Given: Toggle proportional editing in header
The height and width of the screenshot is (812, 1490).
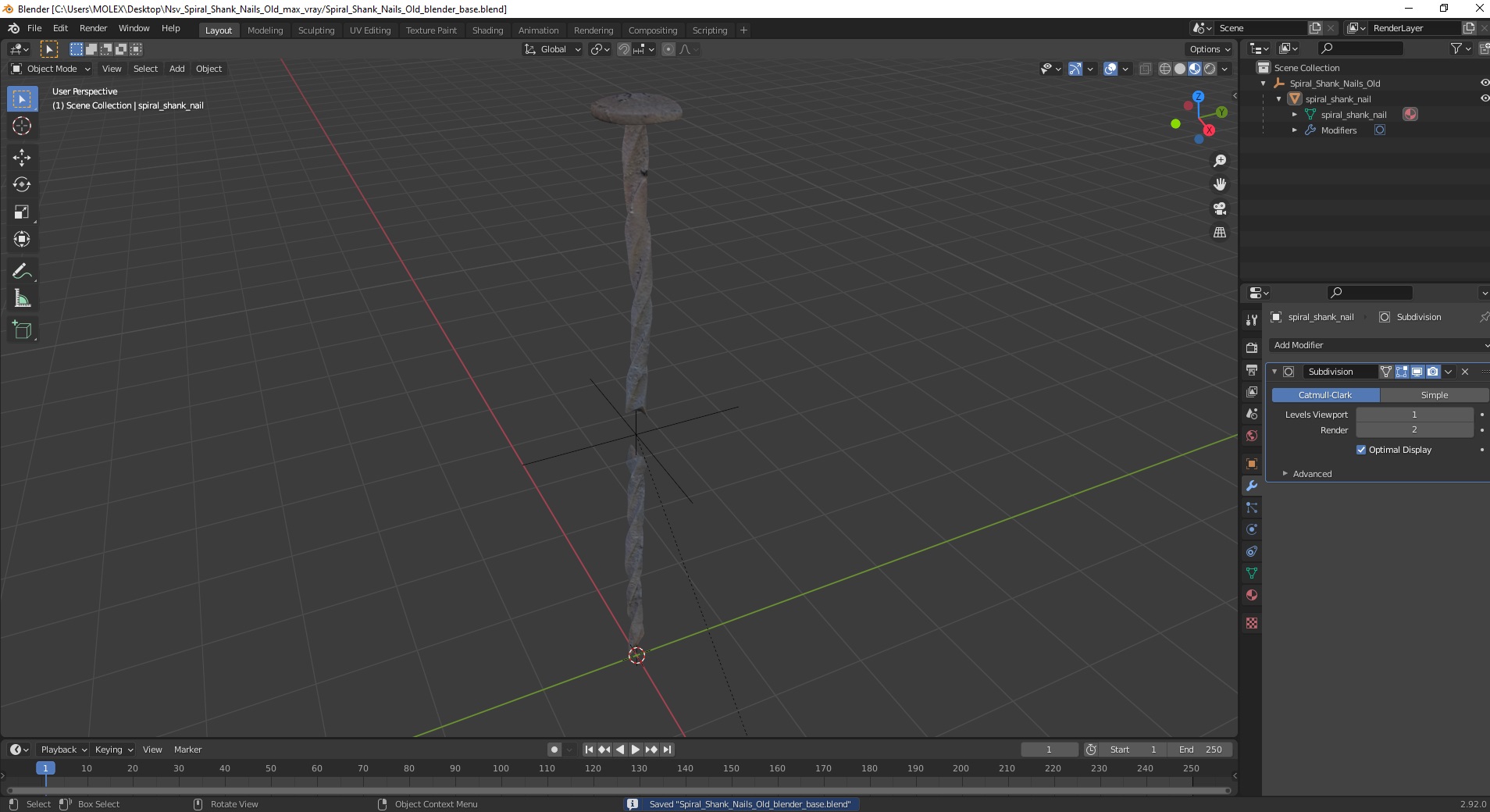Looking at the screenshot, I should [668, 49].
